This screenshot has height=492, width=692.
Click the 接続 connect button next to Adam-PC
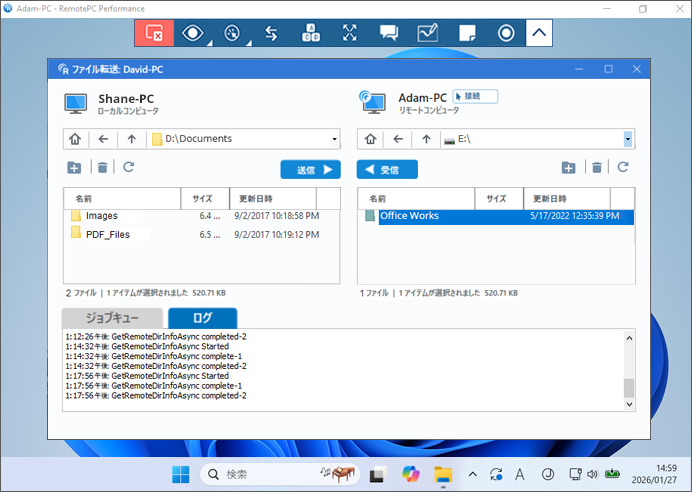(x=475, y=96)
